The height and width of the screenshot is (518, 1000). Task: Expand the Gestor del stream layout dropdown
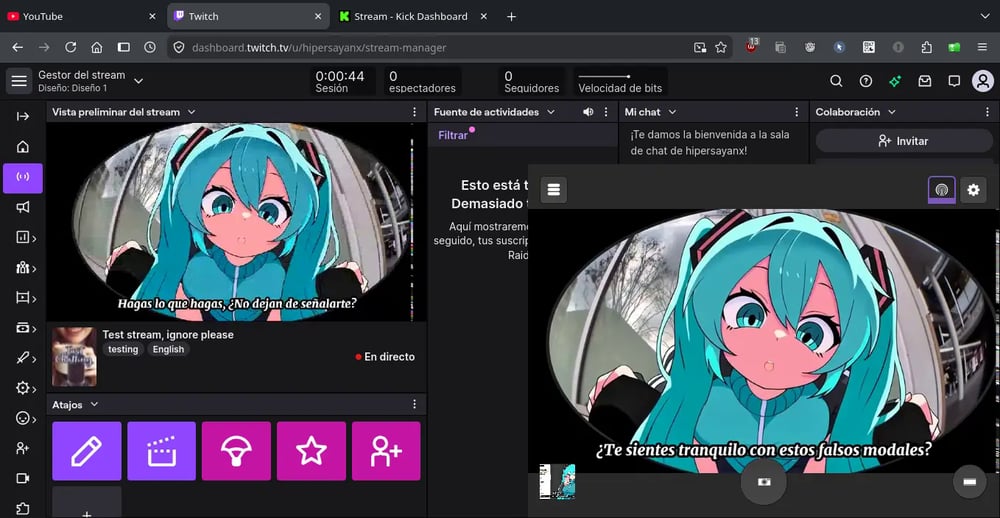tap(138, 81)
